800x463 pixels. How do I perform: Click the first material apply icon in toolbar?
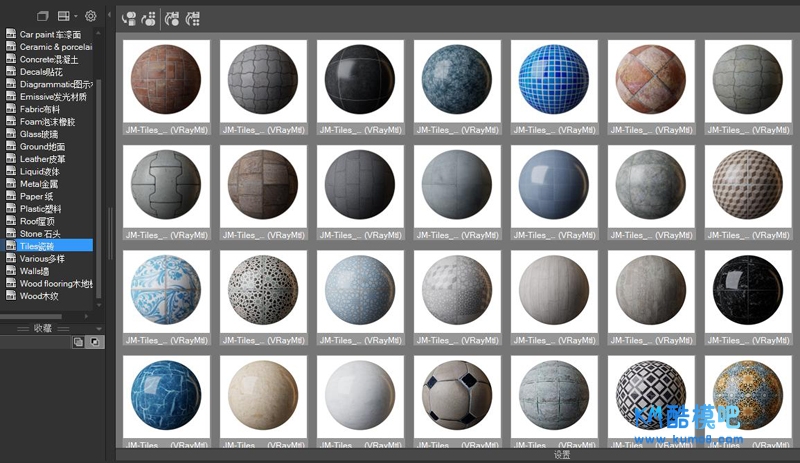(x=128, y=17)
